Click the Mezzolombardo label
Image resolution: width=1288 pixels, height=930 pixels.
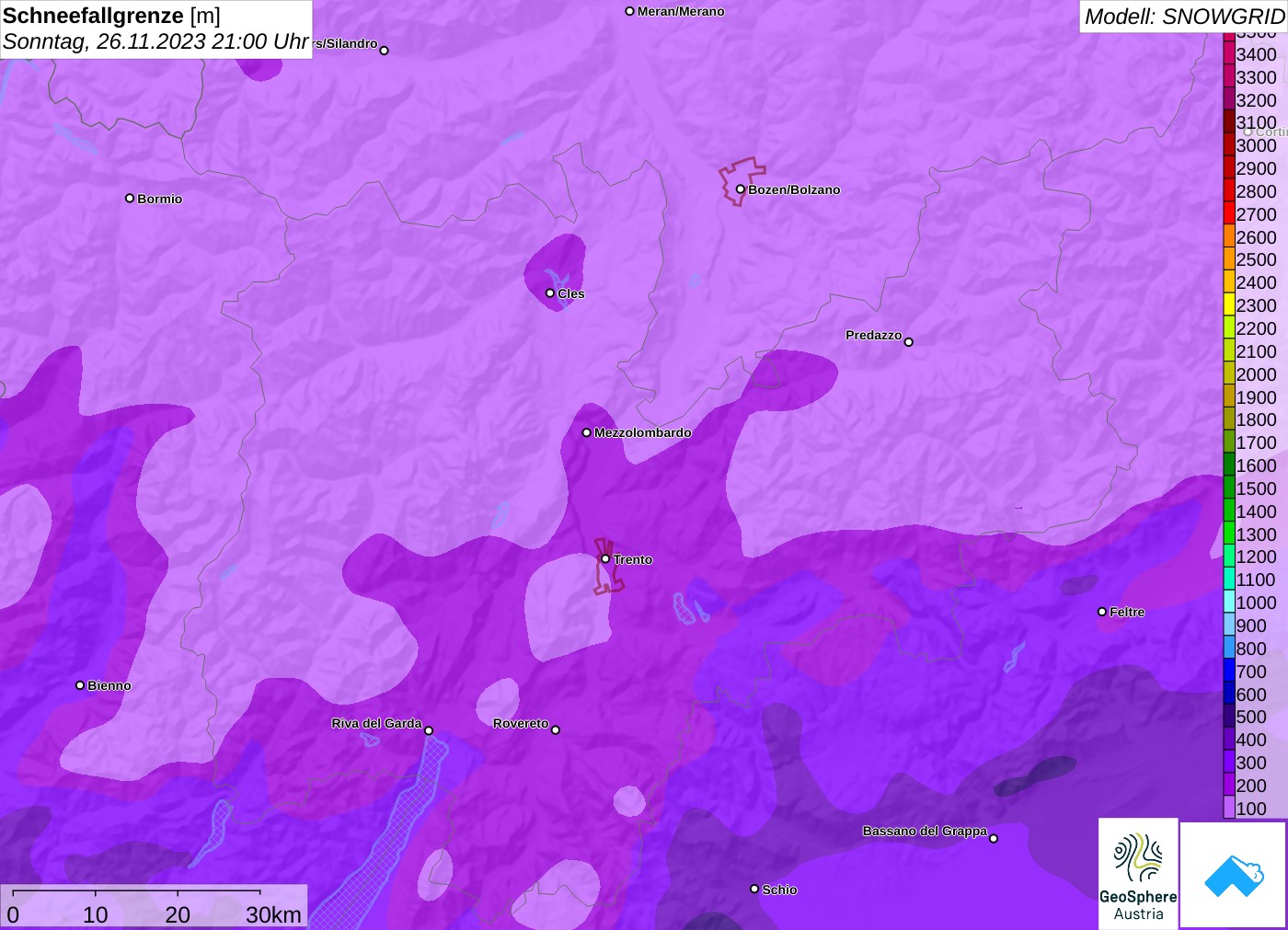click(643, 432)
